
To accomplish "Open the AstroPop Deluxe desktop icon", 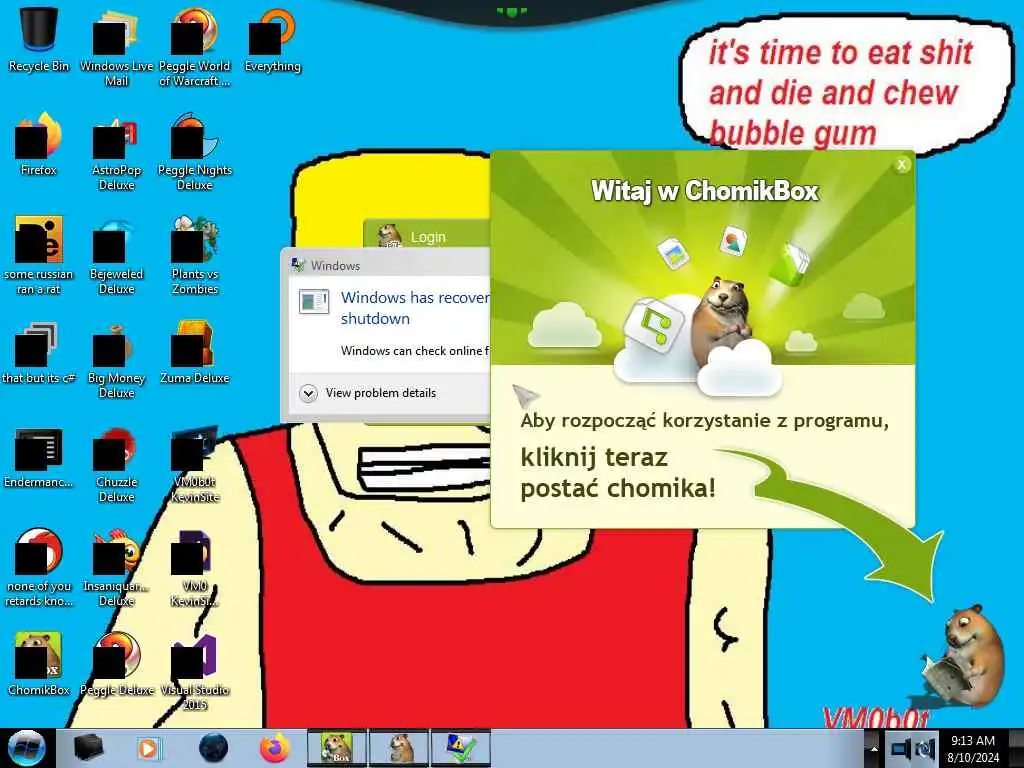I will point(116,152).
